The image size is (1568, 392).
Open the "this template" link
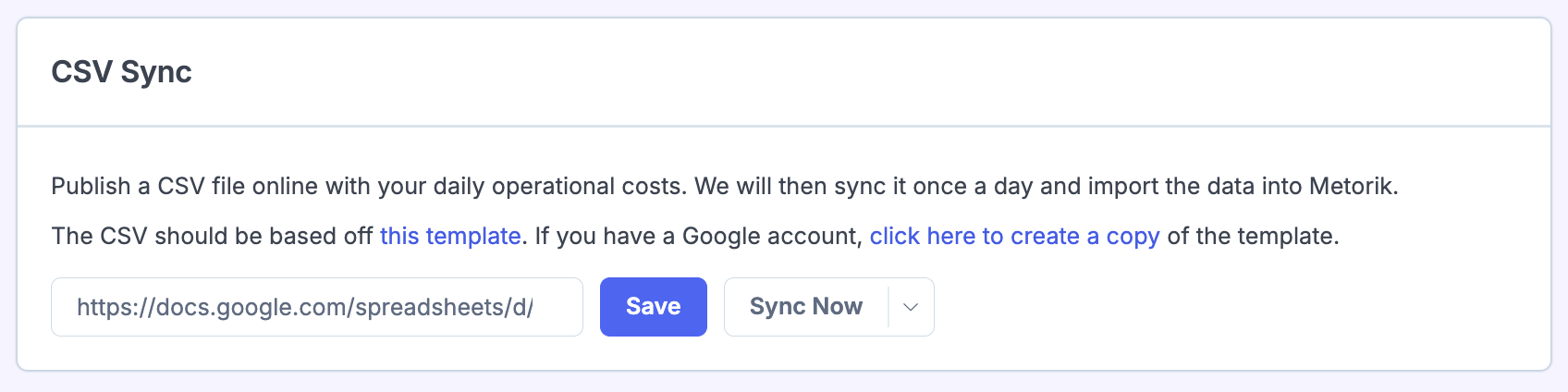450,236
